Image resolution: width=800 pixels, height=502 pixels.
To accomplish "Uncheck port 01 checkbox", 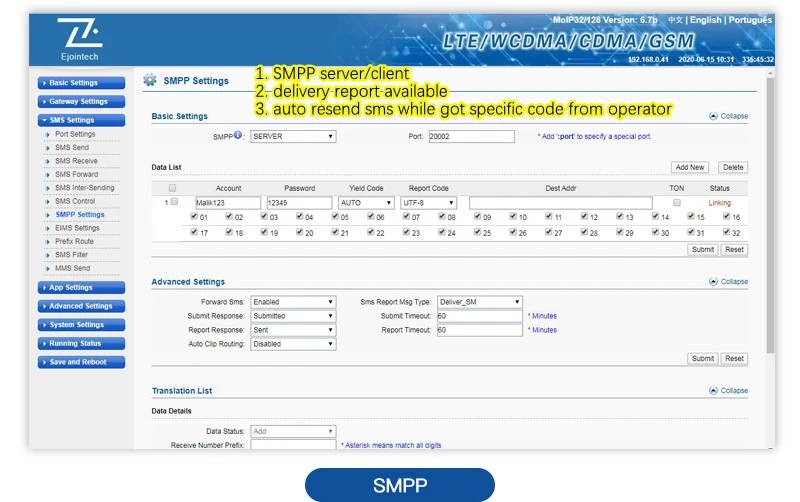I will (x=194, y=216).
